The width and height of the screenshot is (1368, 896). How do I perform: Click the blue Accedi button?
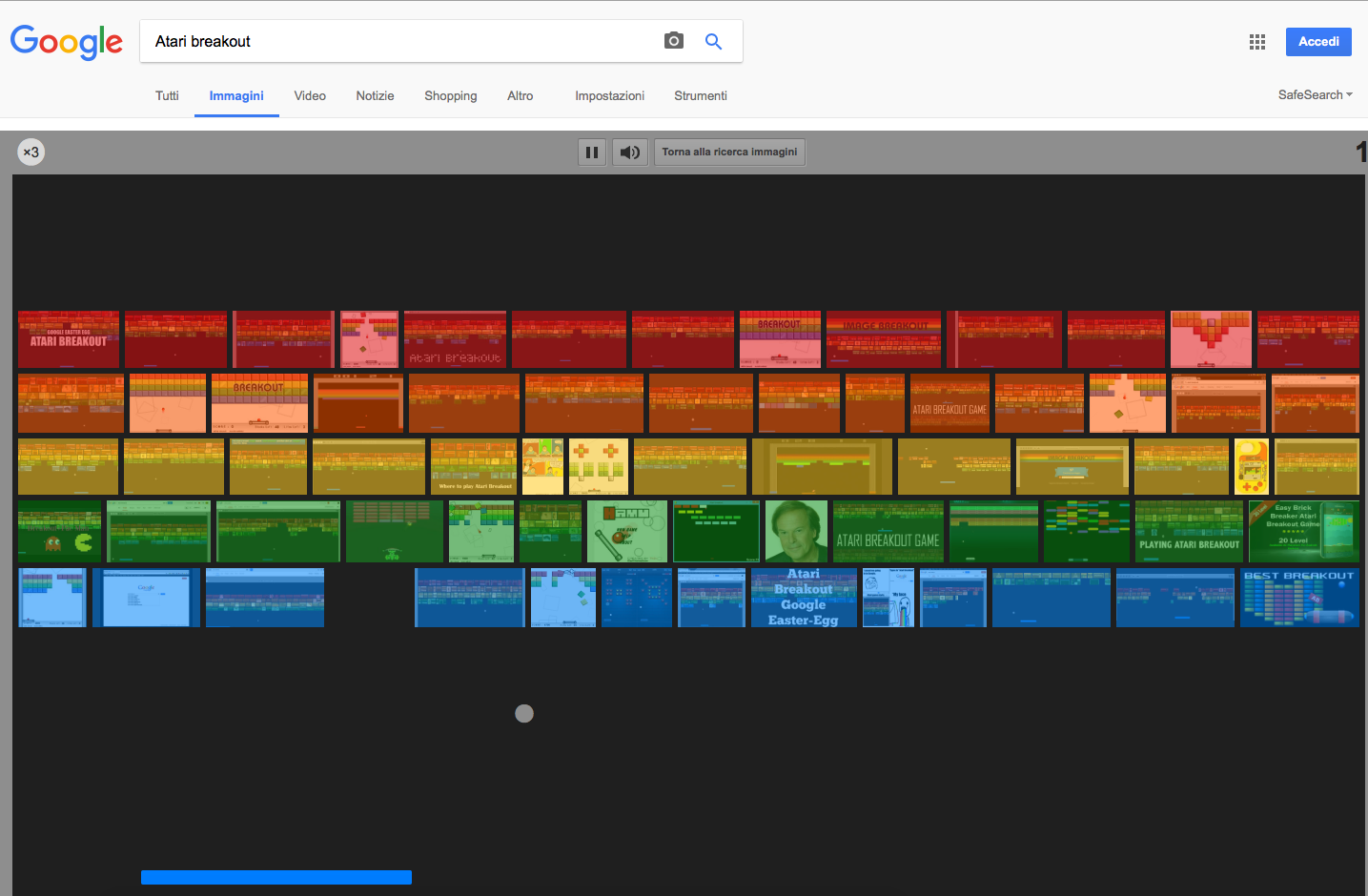tap(1318, 42)
